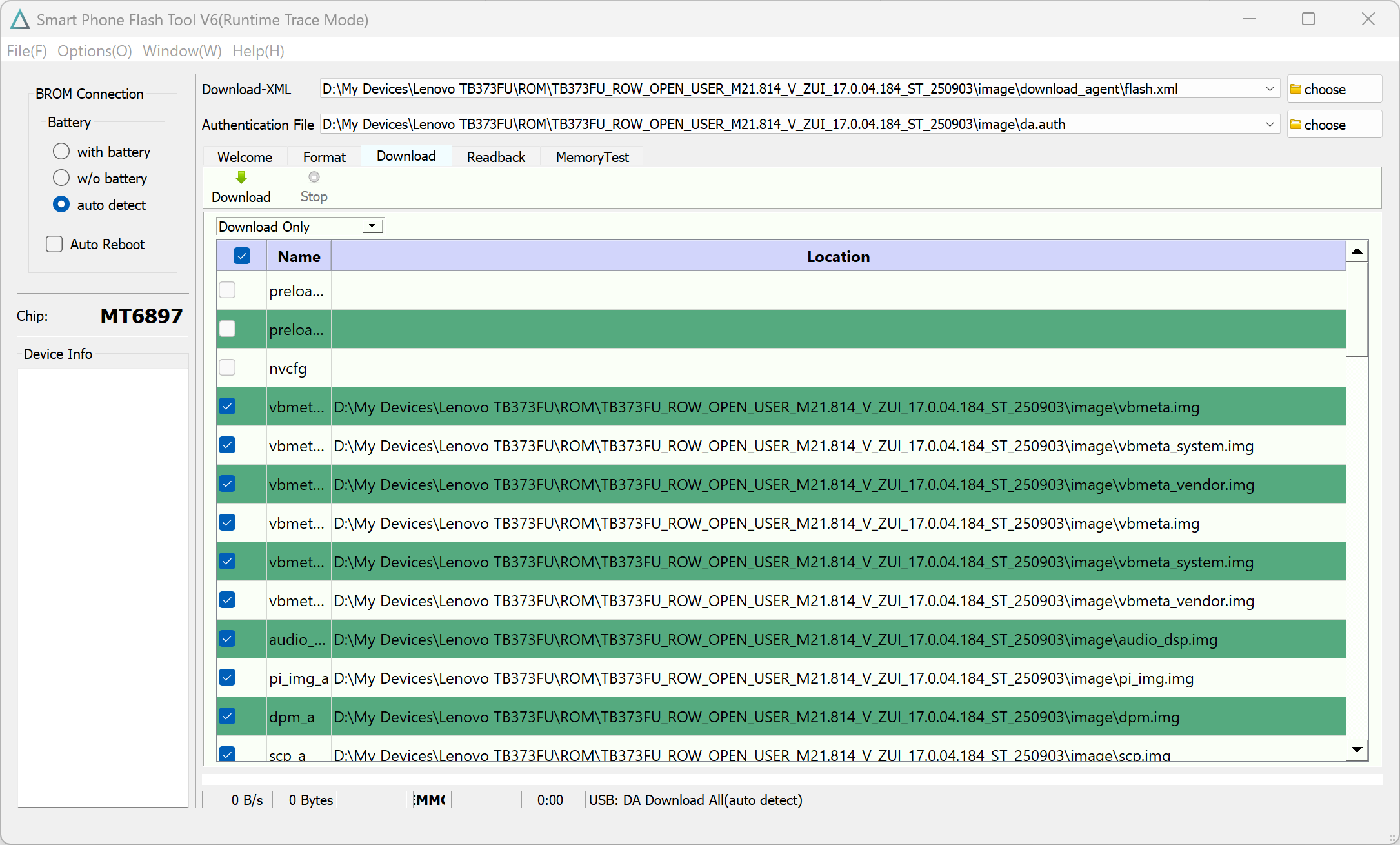Switch to the Readback tab
This screenshot has height=845, width=1400.
click(x=495, y=157)
